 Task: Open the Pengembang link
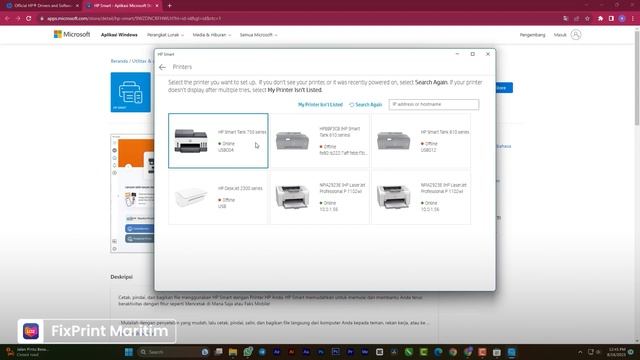532,35
